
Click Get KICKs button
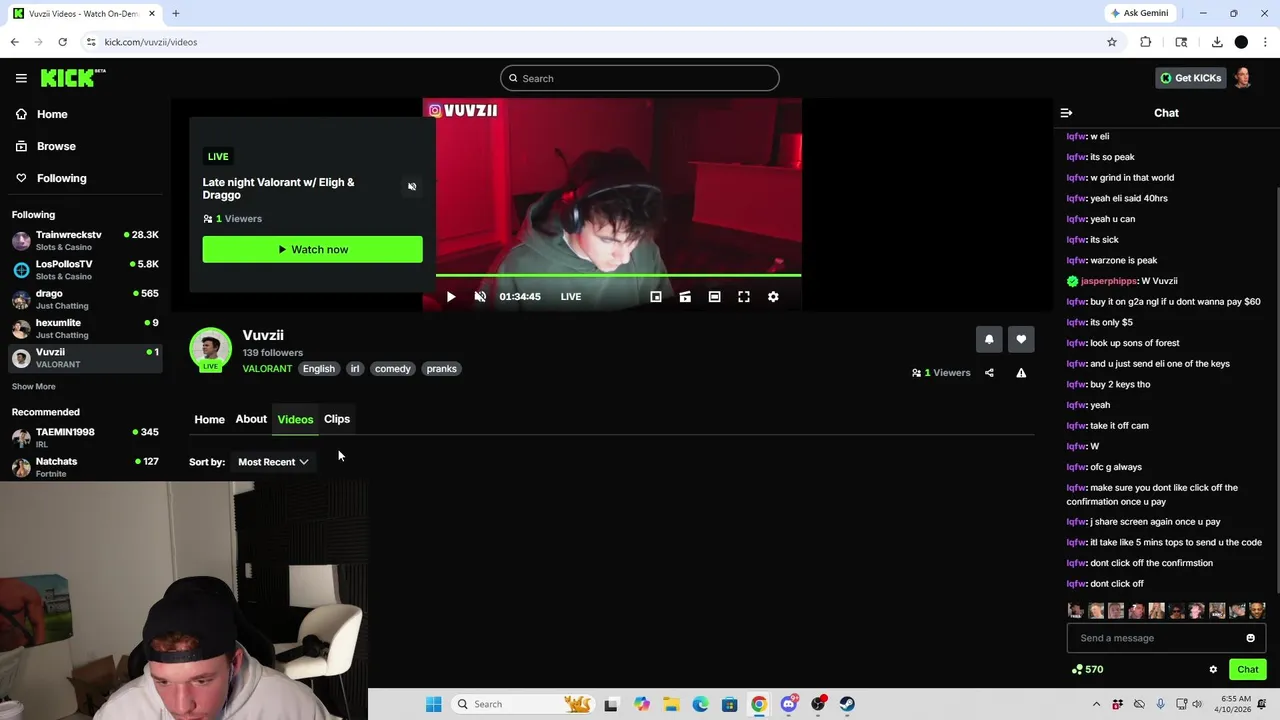point(1190,78)
